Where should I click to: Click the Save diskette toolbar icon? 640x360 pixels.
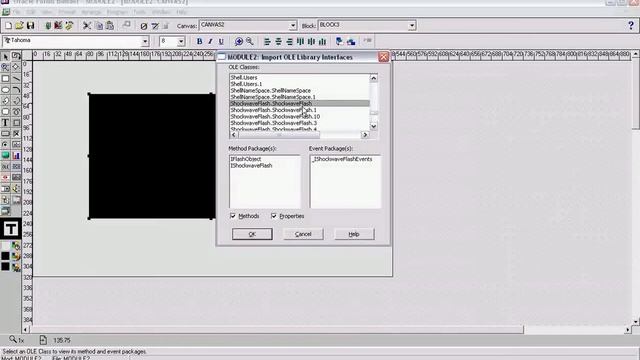30,26
